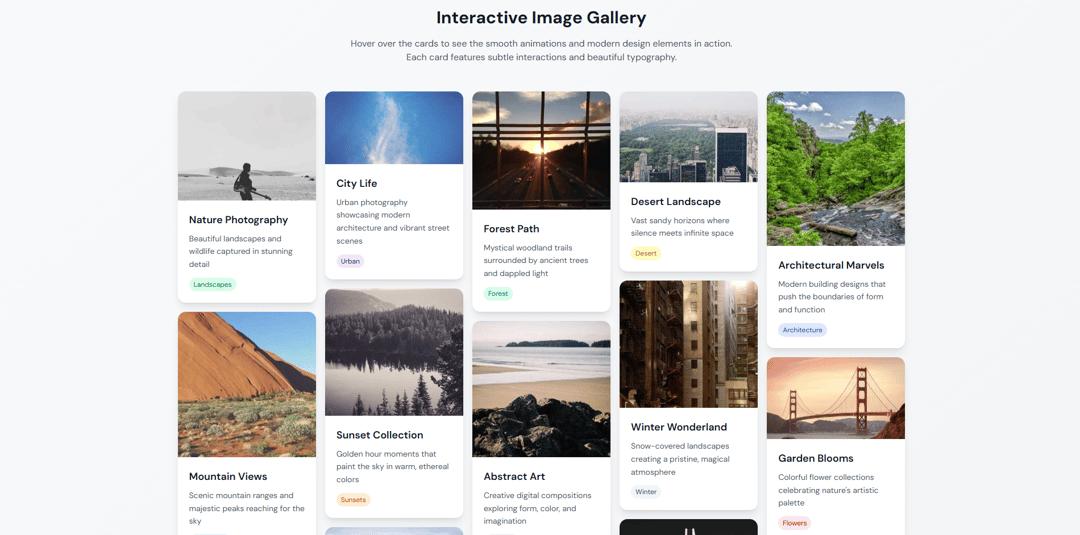Select the Architecture tag

[x=802, y=330]
